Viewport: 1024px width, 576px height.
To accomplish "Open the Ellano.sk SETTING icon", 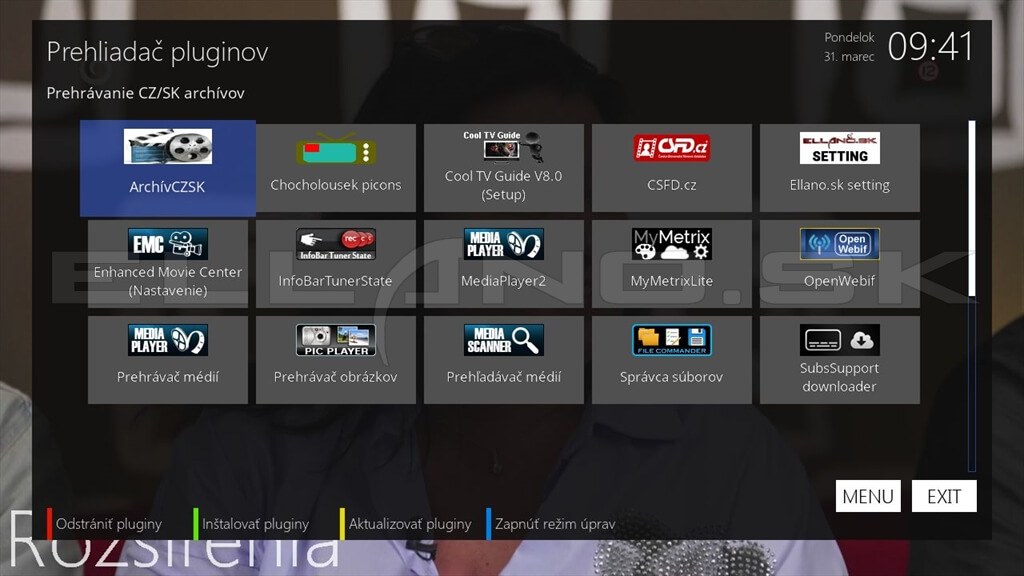I will [x=839, y=148].
